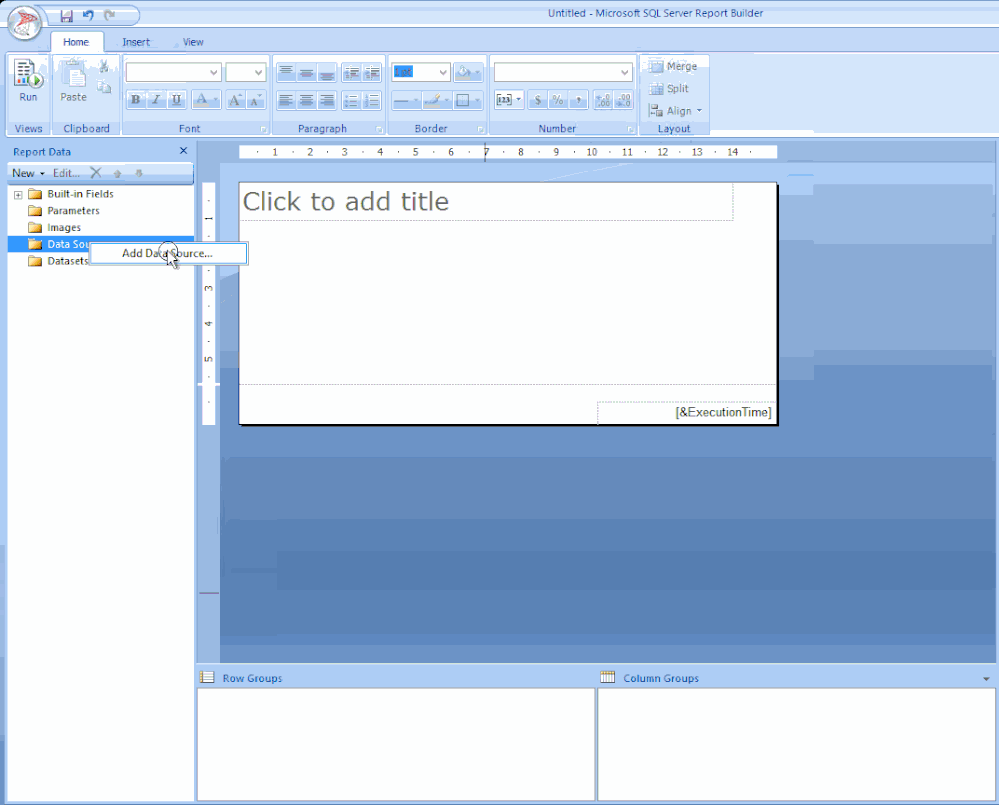Open the Paragraph dialog launcher

click(379, 129)
